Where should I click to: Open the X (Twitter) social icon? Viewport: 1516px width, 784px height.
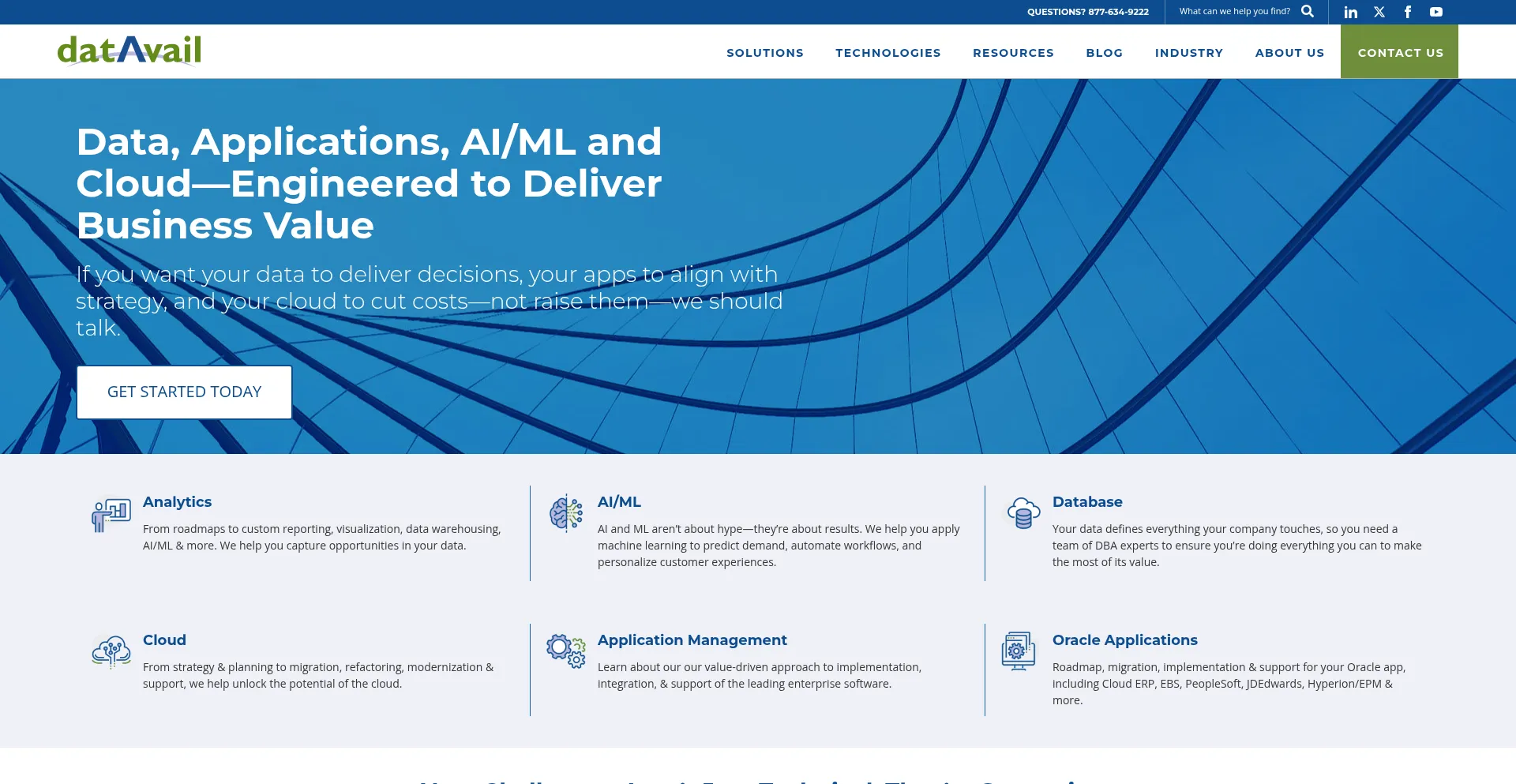click(x=1379, y=12)
